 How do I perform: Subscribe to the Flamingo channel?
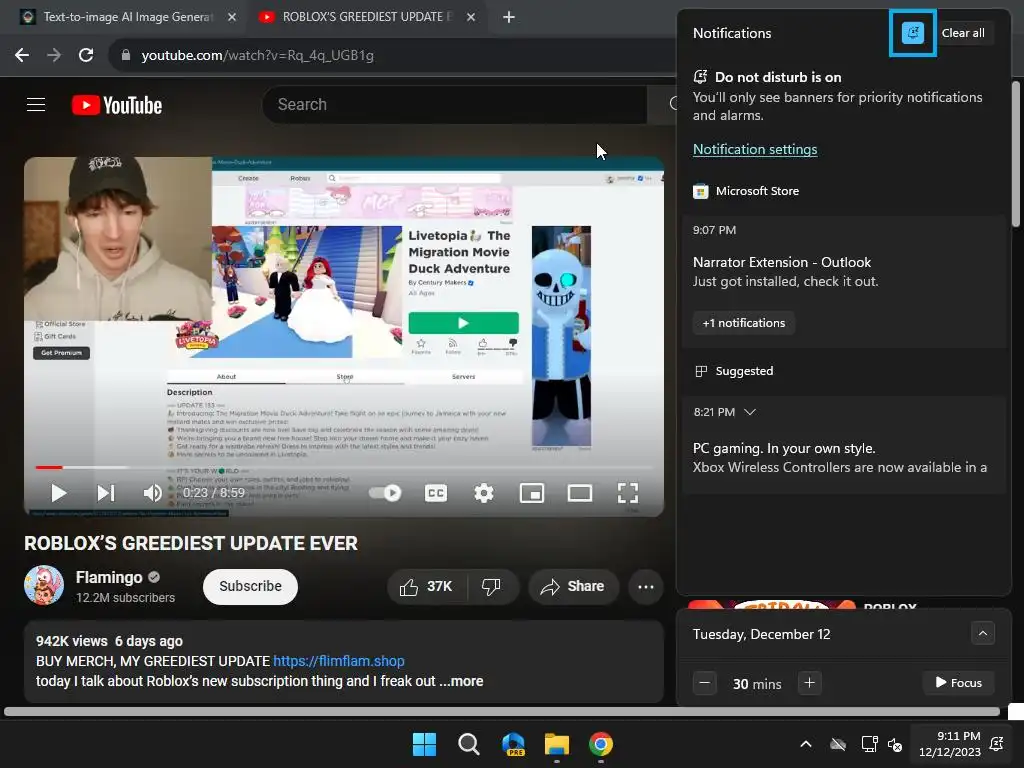(250, 586)
